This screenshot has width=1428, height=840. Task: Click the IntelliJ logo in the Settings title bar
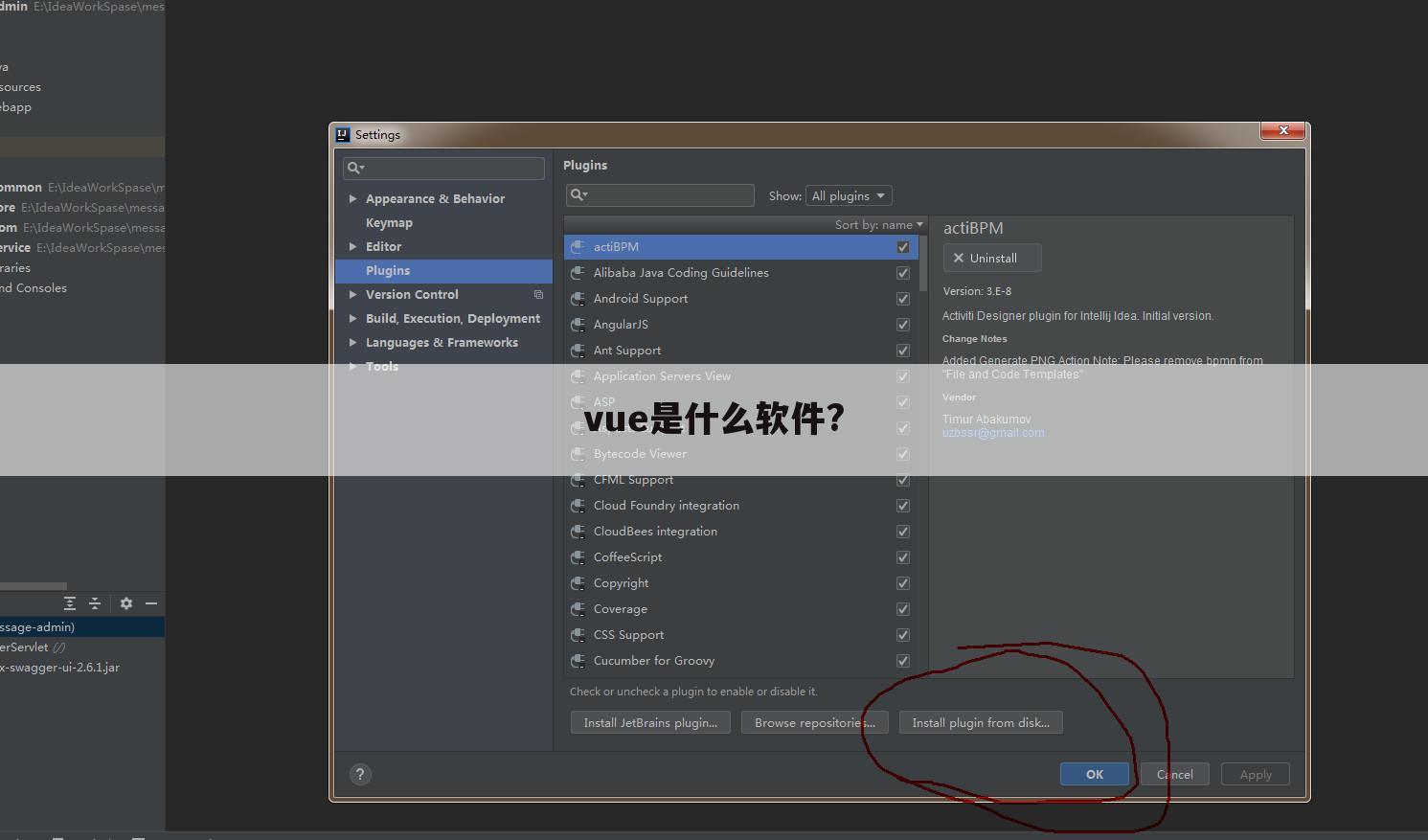coord(342,134)
